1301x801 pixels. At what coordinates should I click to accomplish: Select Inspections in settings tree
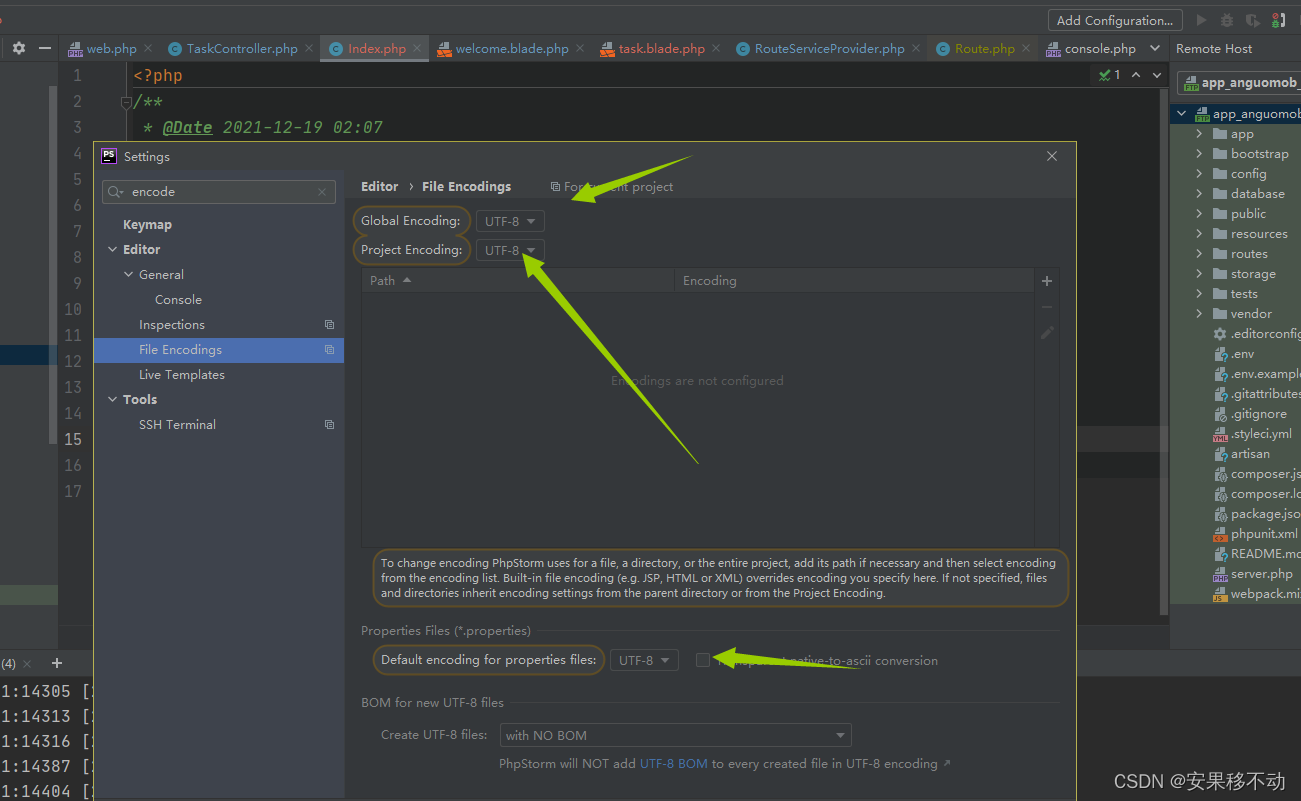point(172,325)
